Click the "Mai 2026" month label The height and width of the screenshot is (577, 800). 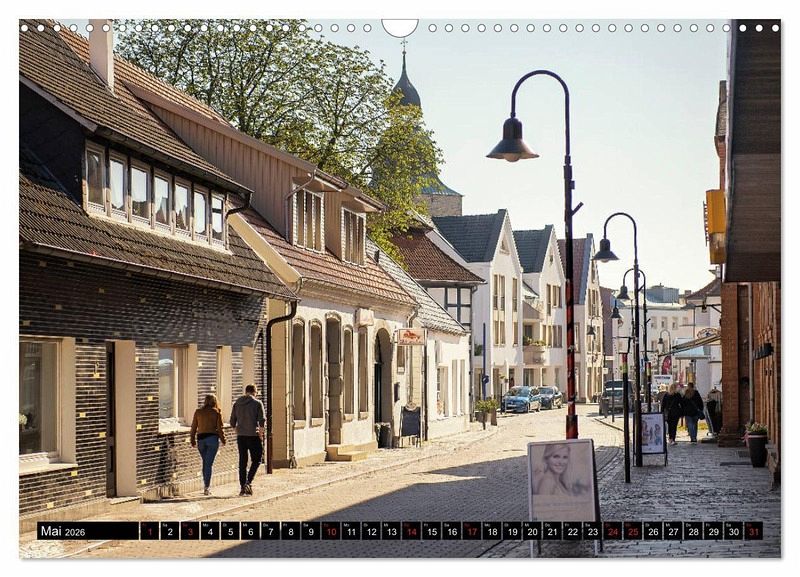63,531
